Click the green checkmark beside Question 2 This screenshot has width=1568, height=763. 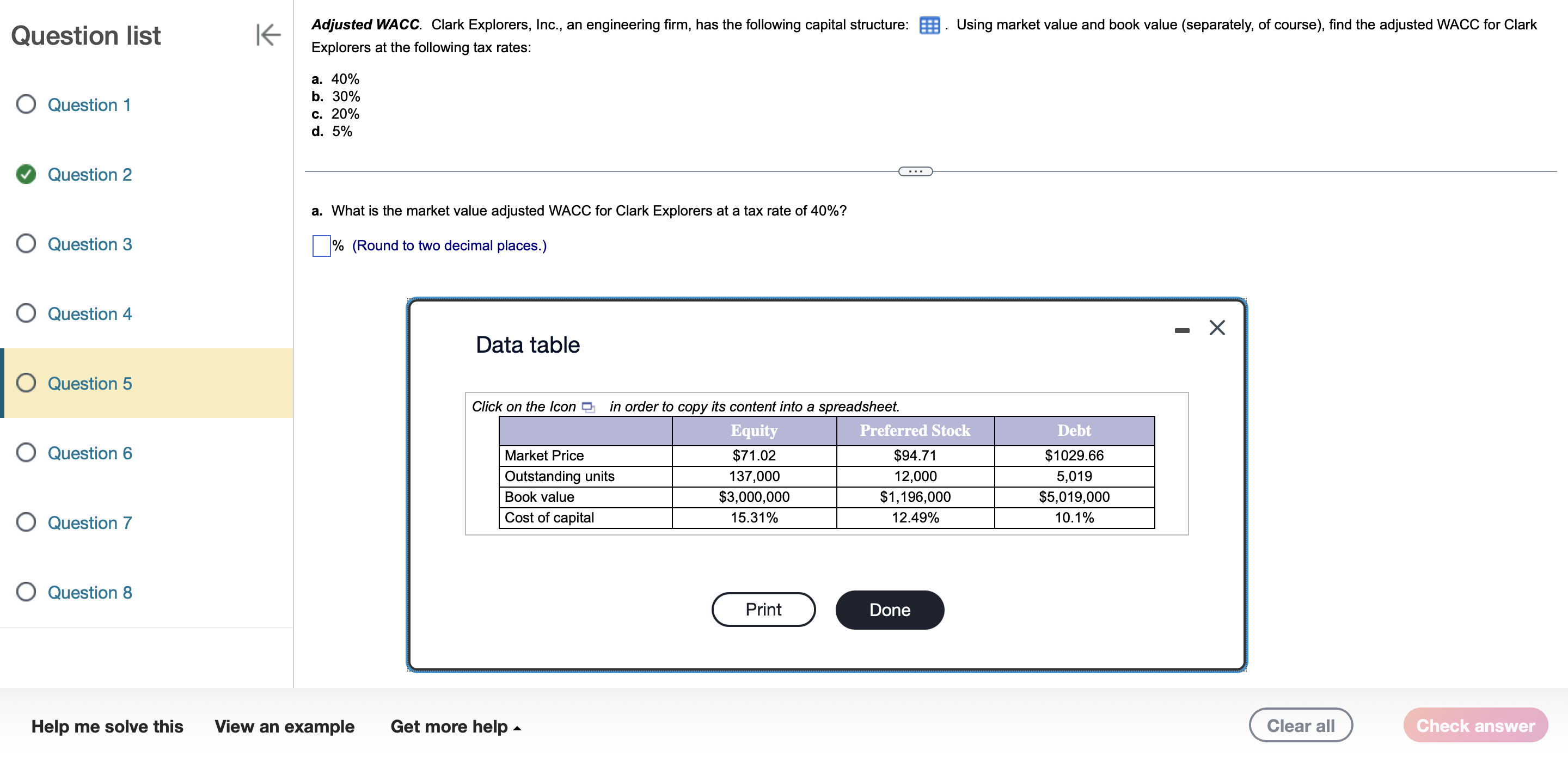point(26,175)
